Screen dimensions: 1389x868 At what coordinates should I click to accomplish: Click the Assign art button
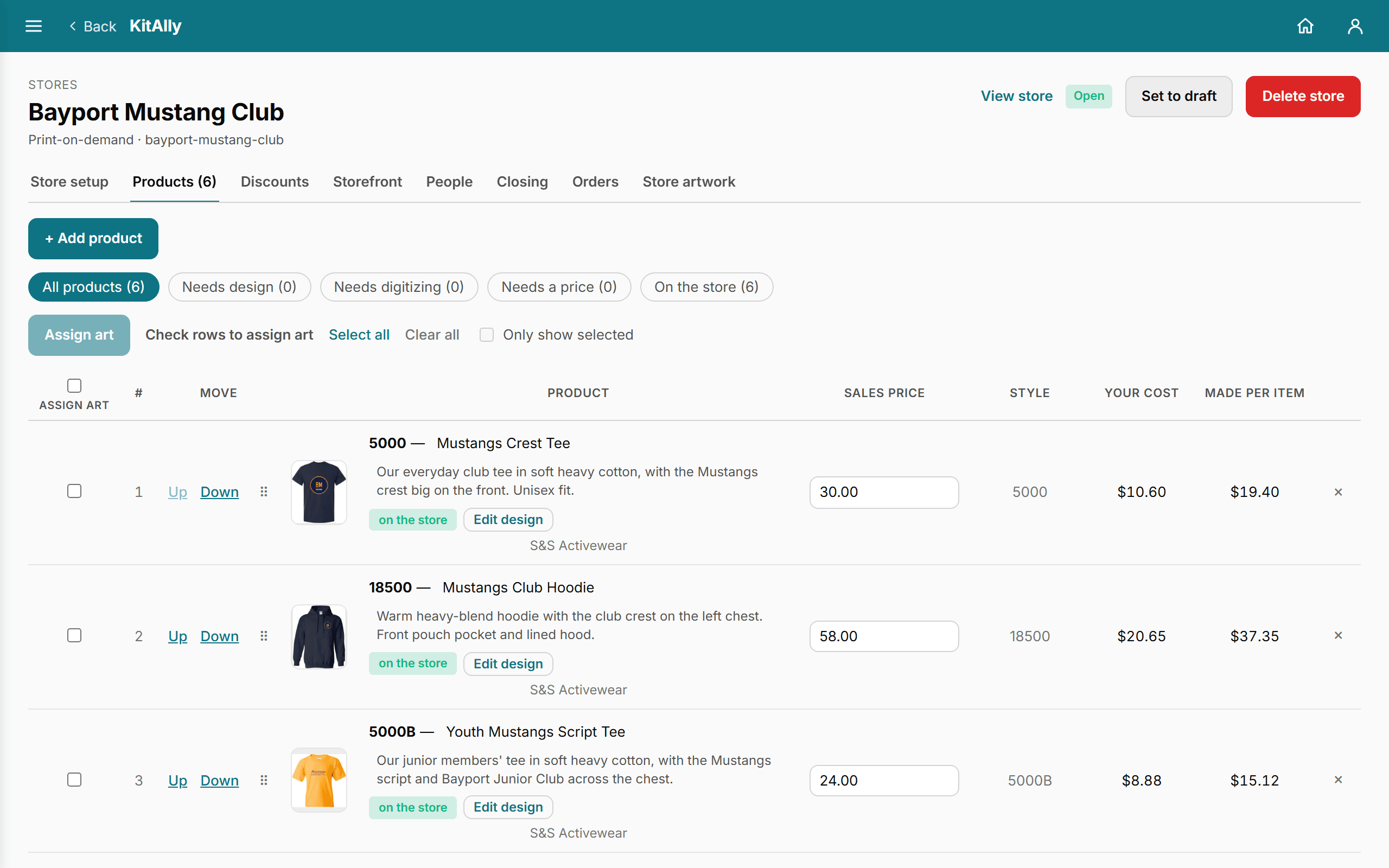79,335
